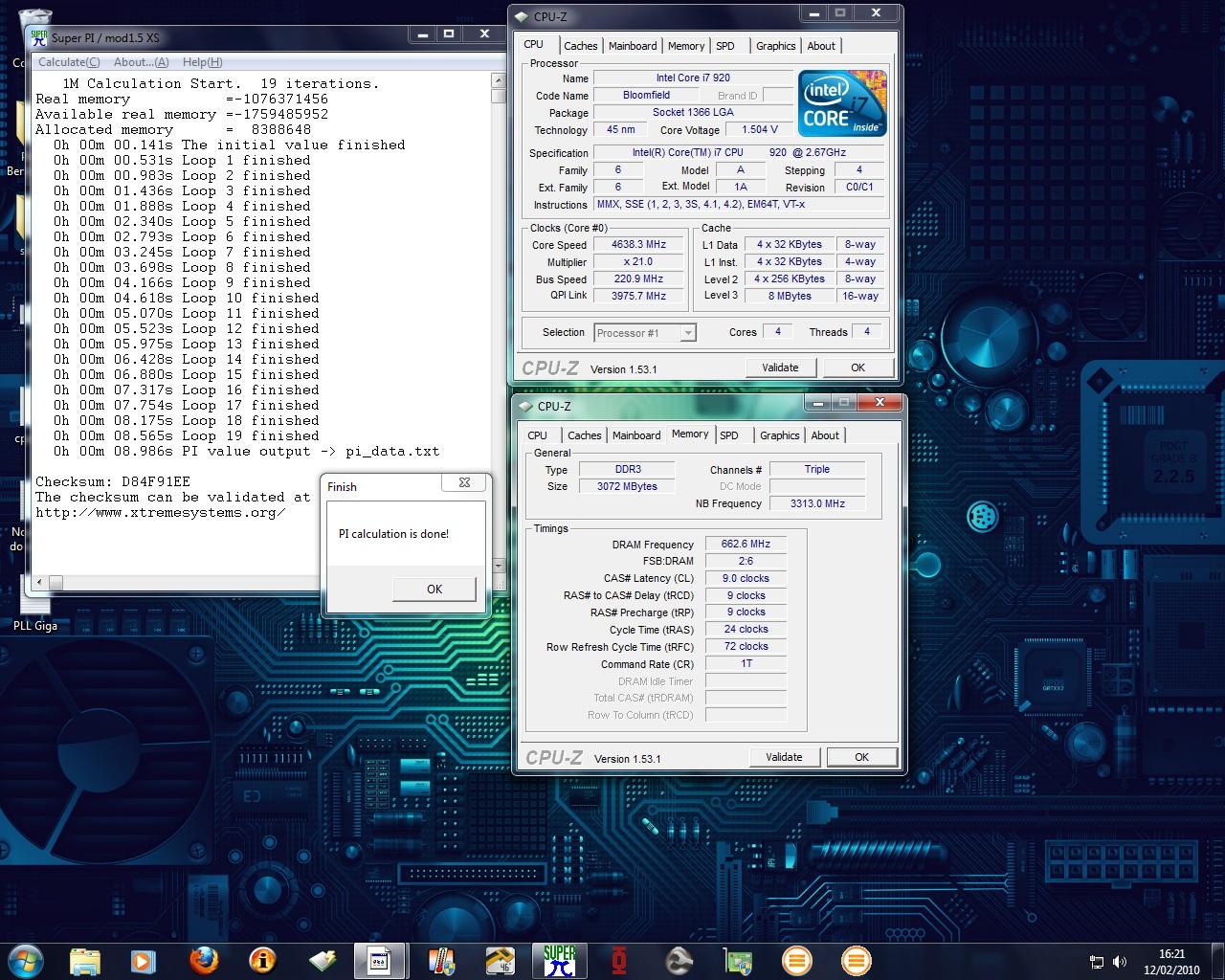Switch to SPD tab in top CPU-Z window

[725, 46]
